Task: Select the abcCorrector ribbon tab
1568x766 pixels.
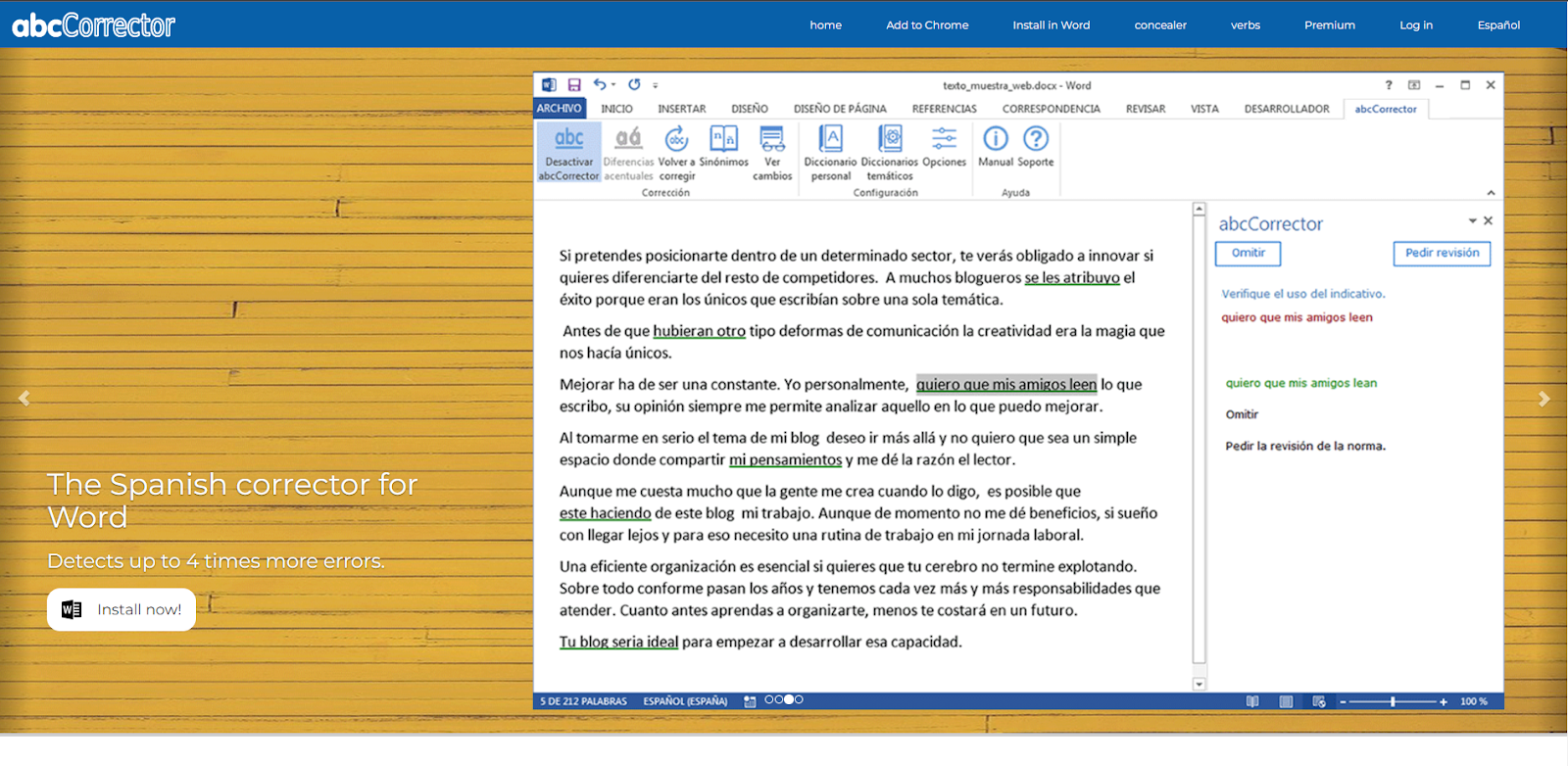Action: [1386, 109]
